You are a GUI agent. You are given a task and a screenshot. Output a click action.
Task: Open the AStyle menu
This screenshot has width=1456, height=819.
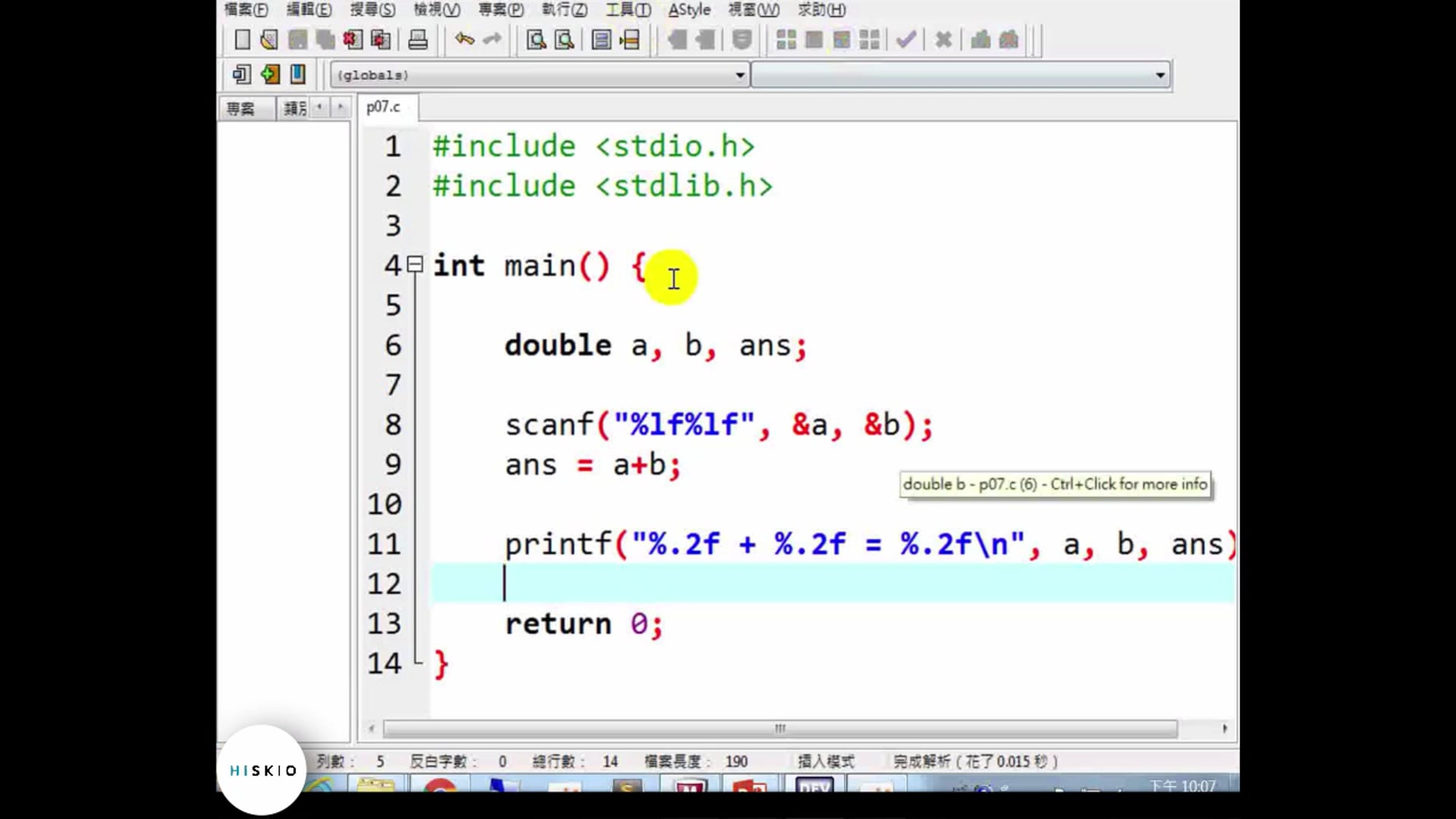[689, 10]
